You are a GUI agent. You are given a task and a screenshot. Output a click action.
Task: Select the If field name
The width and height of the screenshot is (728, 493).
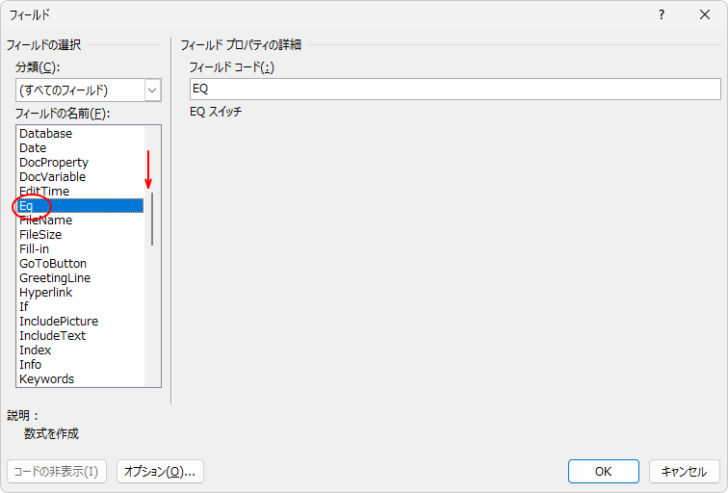point(80,307)
